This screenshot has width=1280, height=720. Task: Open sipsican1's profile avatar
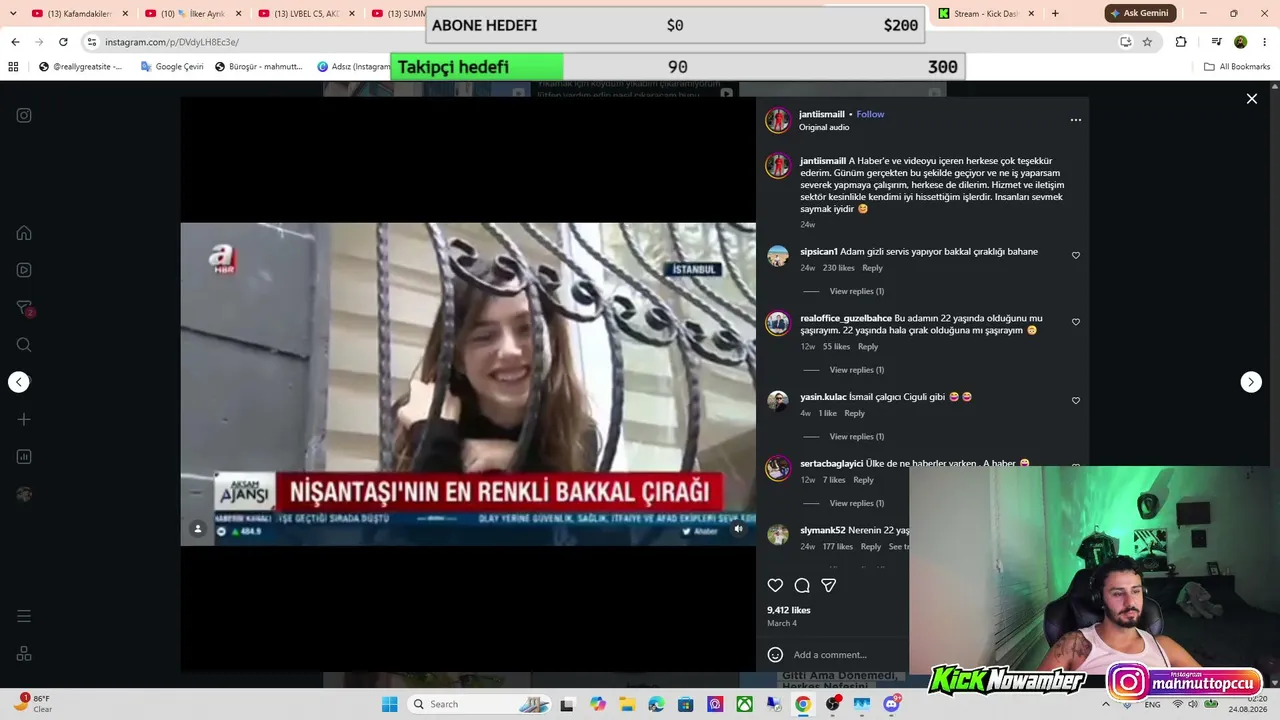pyautogui.click(x=778, y=256)
